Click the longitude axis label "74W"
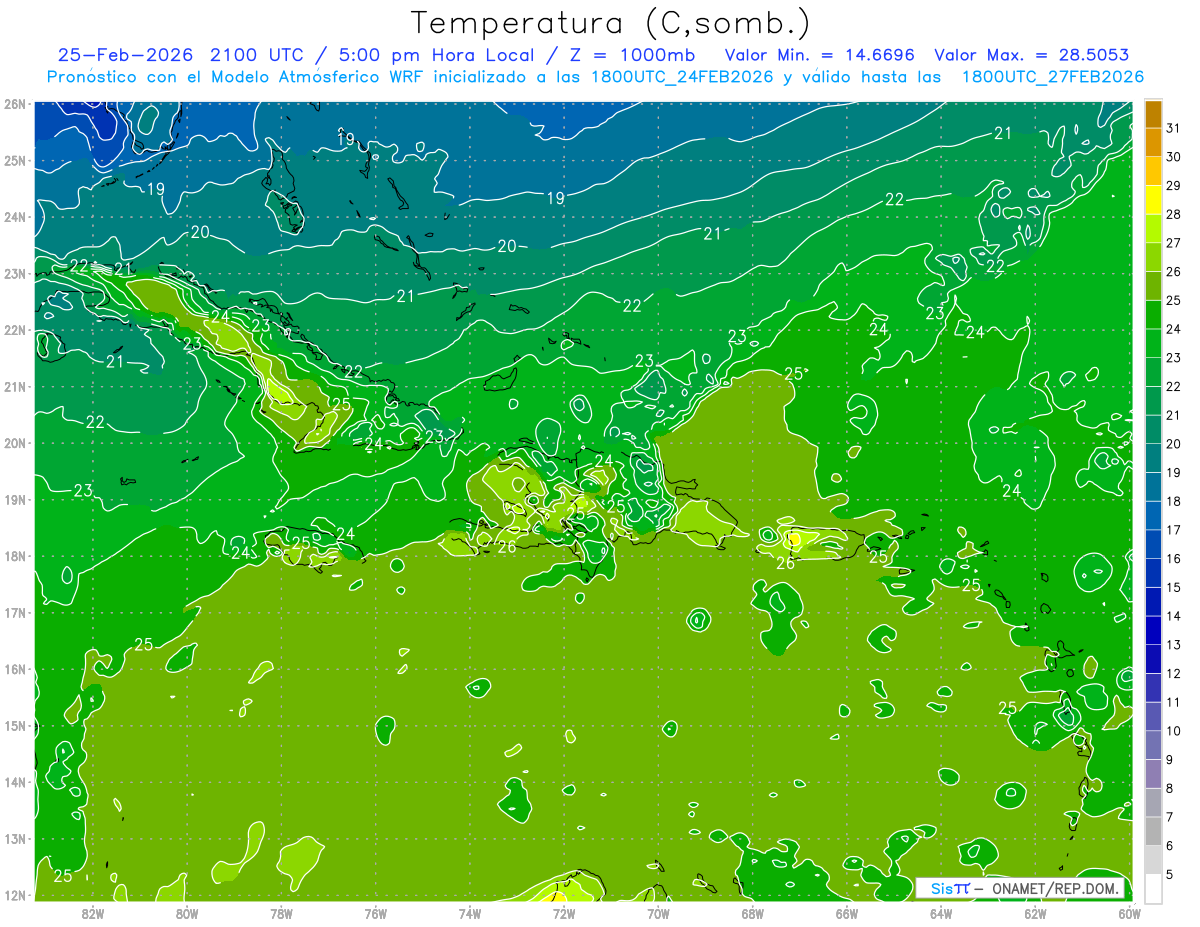 pos(470,913)
